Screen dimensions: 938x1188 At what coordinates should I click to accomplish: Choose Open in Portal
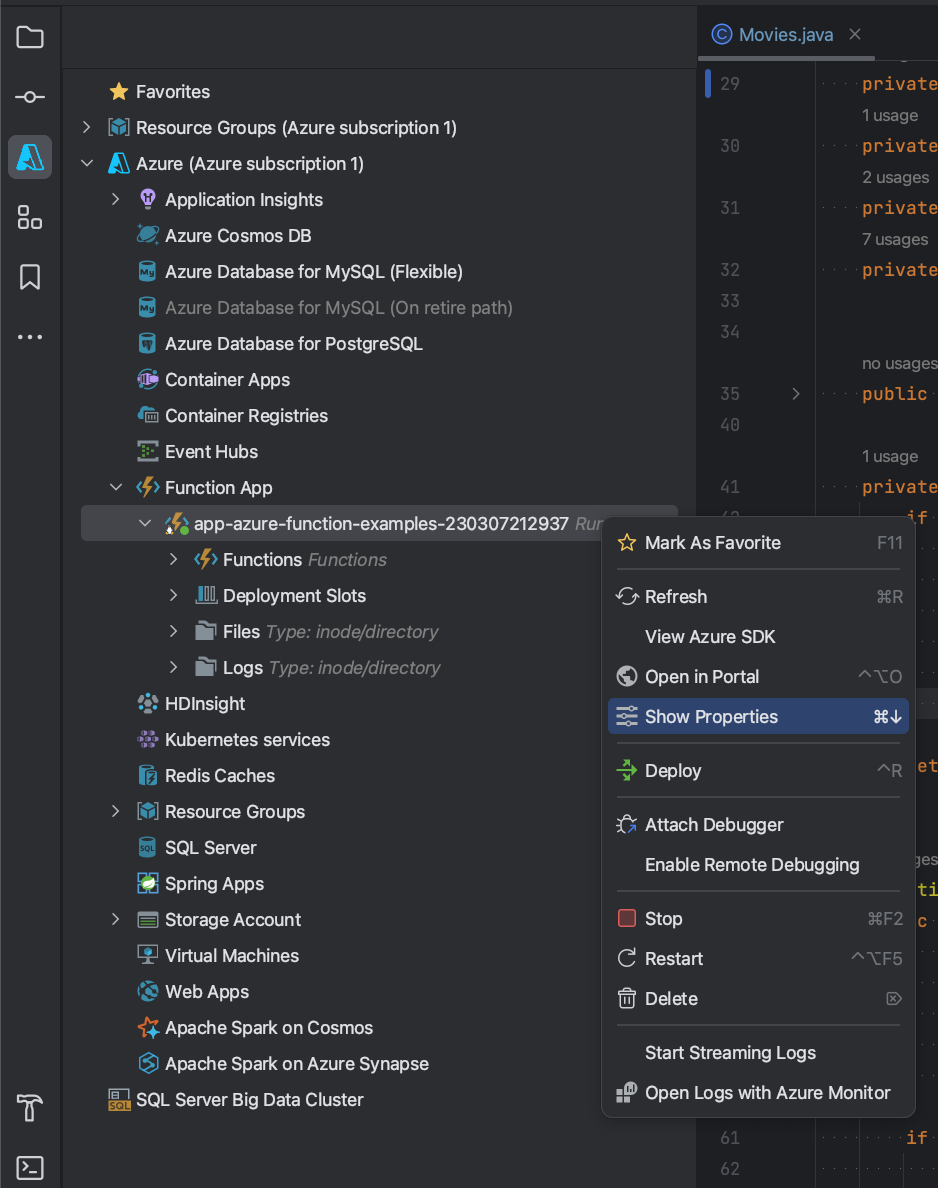pos(700,676)
